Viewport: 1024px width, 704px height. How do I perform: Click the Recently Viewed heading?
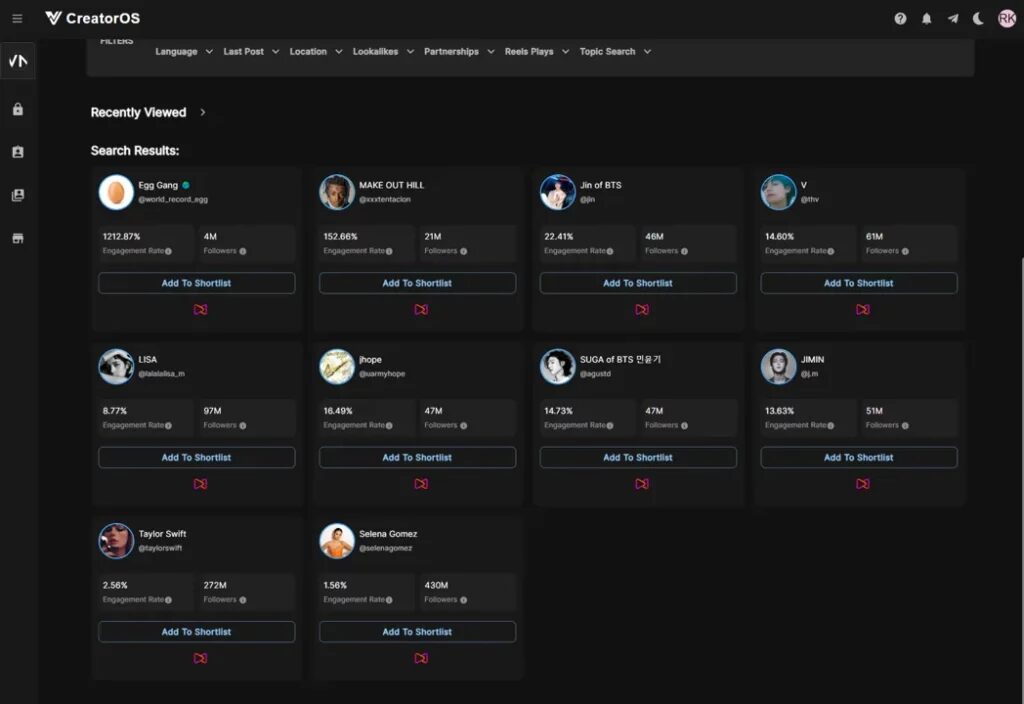click(x=138, y=112)
